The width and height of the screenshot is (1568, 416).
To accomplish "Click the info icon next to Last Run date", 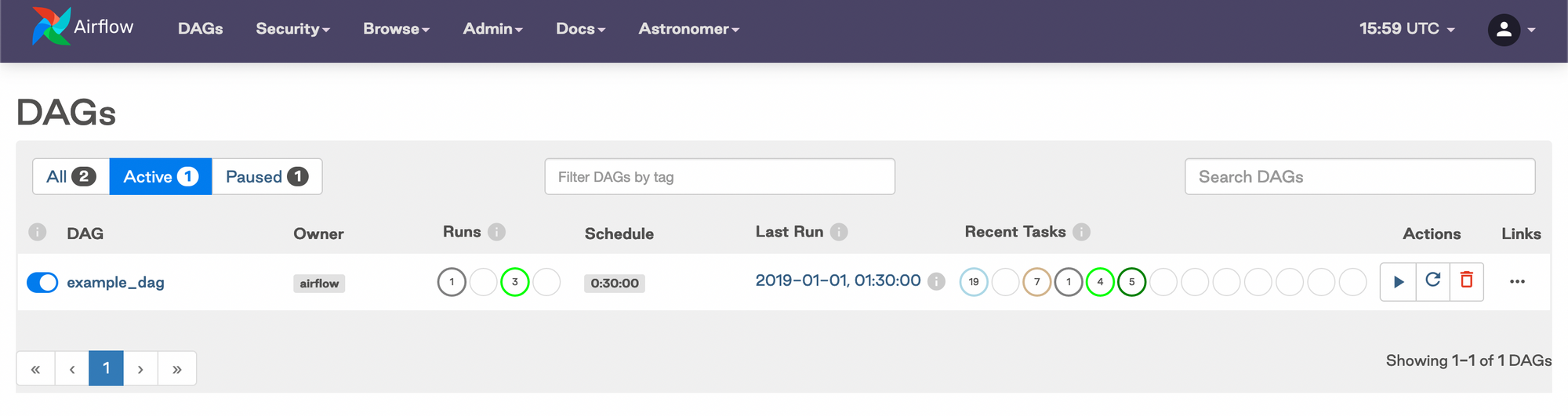I will point(936,281).
